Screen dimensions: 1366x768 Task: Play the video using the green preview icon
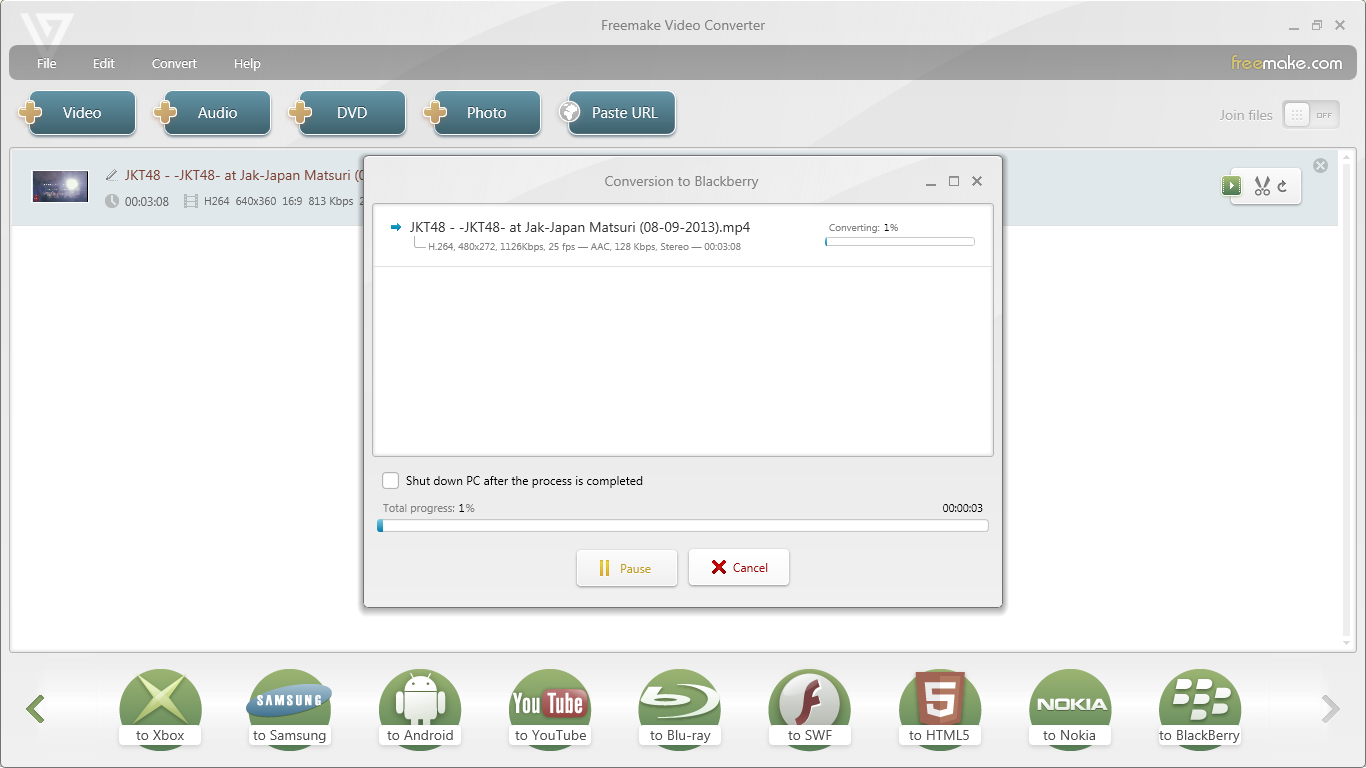coord(1231,186)
